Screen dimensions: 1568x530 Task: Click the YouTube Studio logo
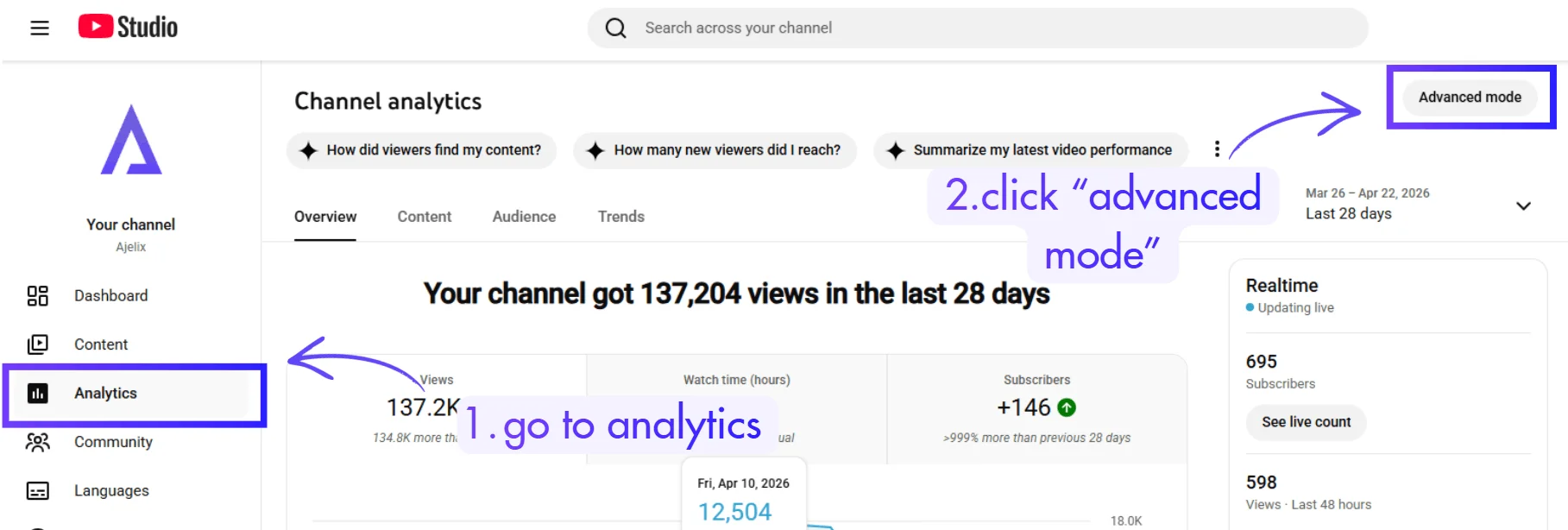[x=128, y=27]
